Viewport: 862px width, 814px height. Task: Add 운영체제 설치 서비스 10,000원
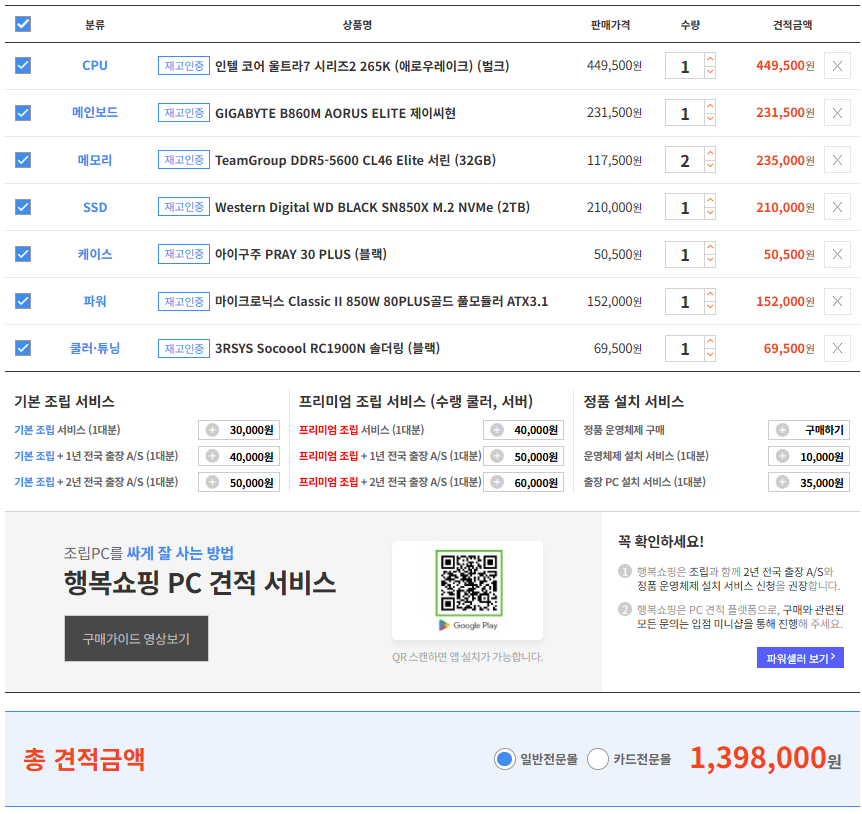tap(809, 456)
